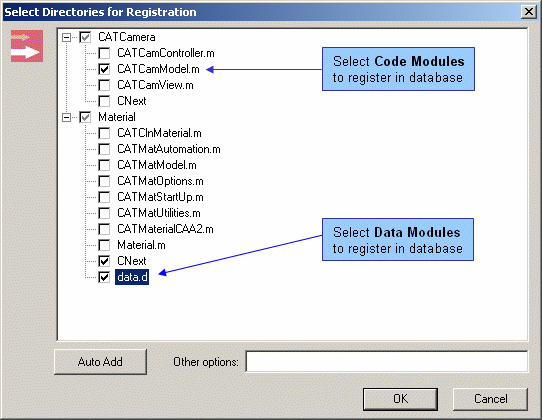542x420 pixels.
Task: Enable CATMatAutomation.m module checkbox
Action: pyautogui.click(x=104, y=149)
